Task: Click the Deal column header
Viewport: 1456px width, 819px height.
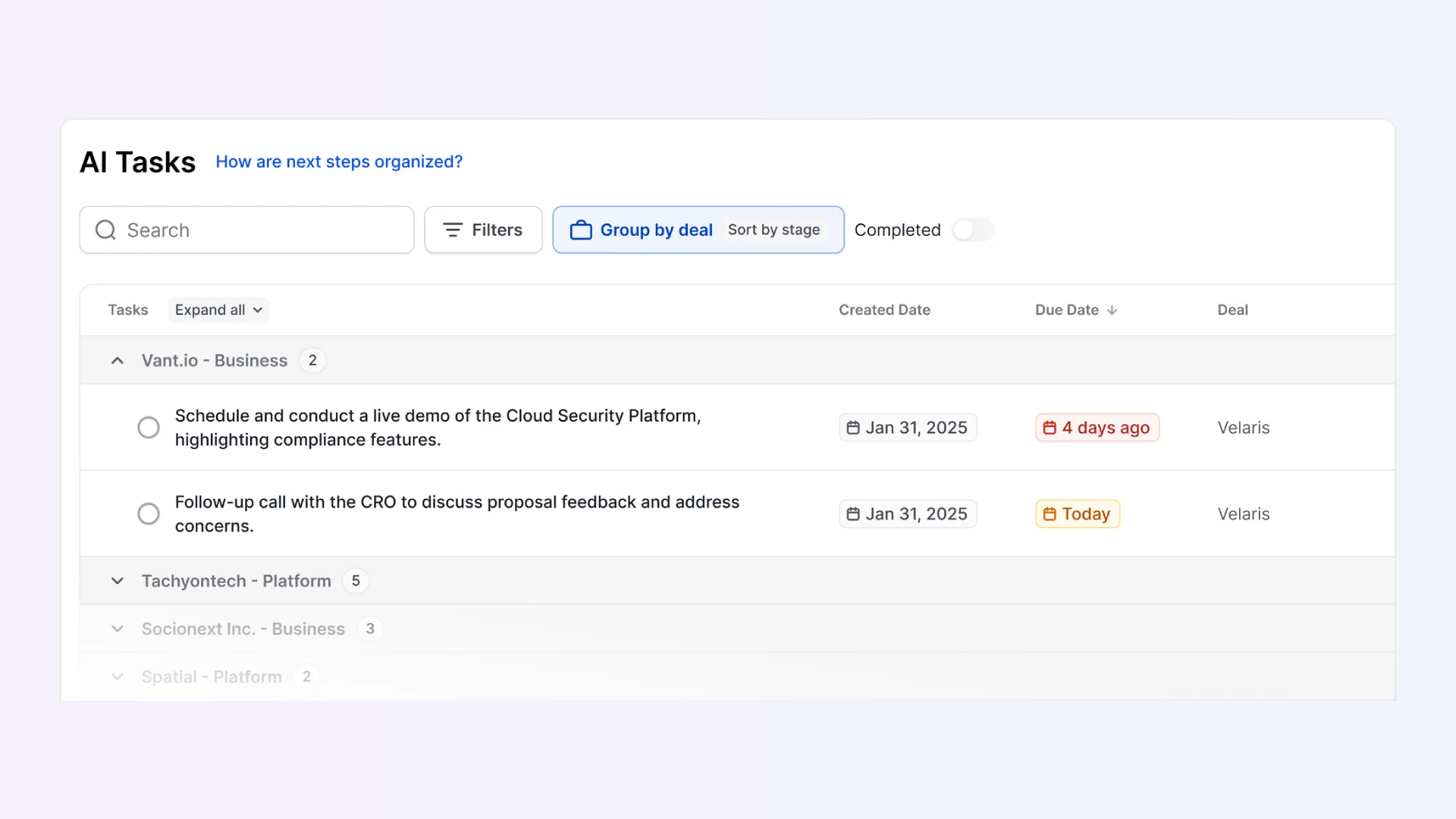Action: (x=1232, y=310)
